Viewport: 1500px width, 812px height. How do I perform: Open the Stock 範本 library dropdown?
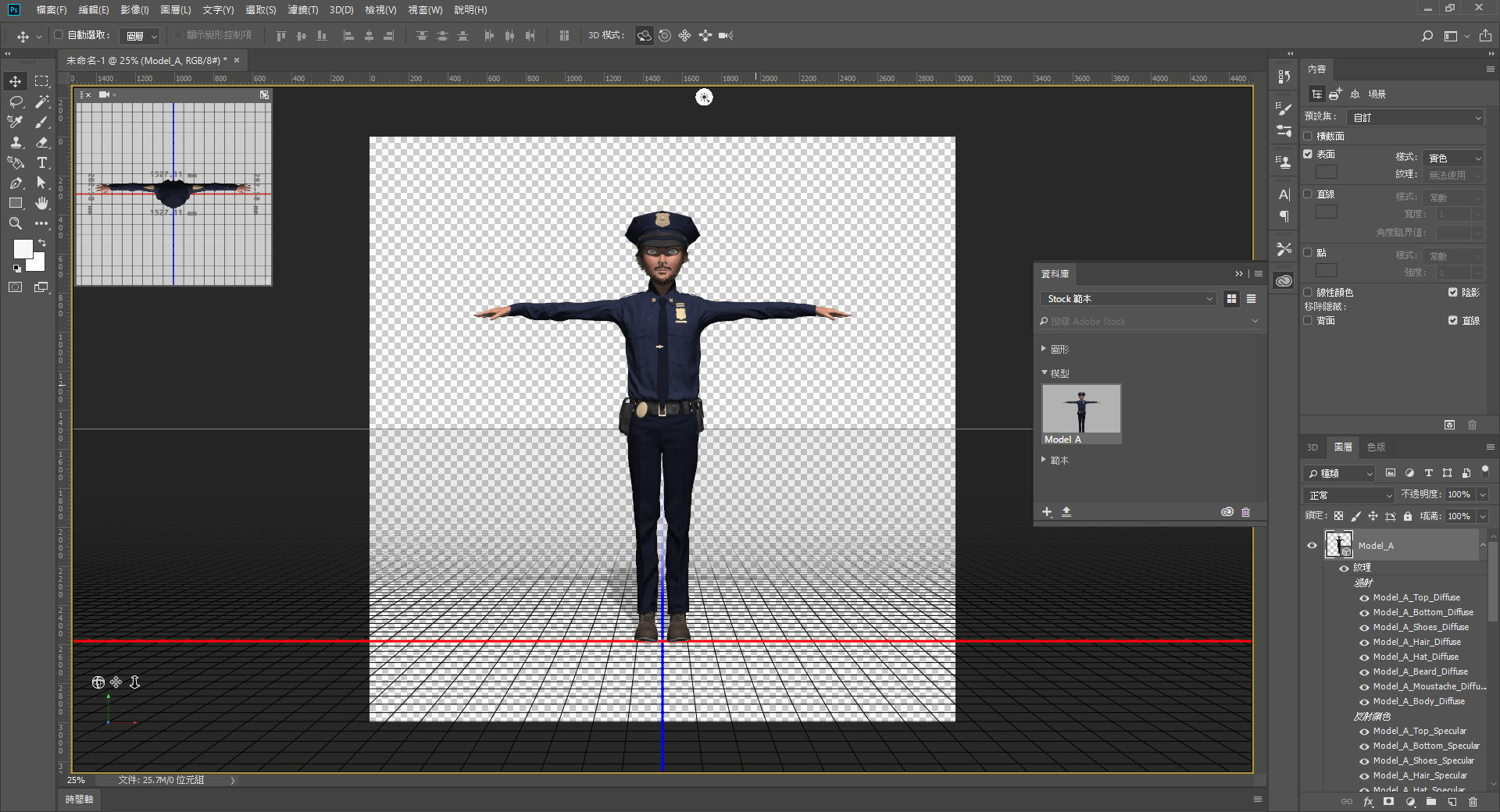(1128, 299)
